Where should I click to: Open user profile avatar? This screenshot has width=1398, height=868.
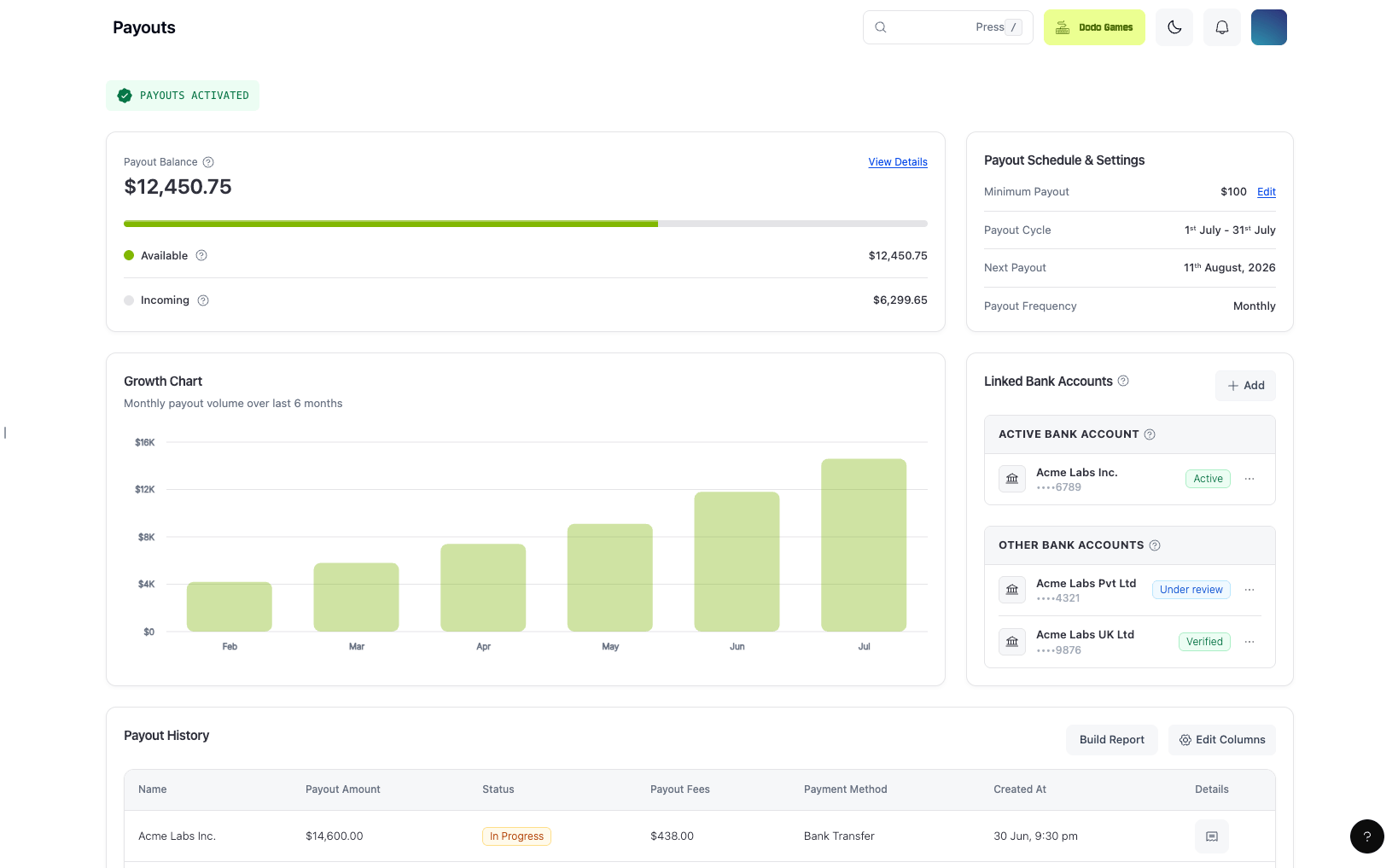click(x=1269, y=27)
